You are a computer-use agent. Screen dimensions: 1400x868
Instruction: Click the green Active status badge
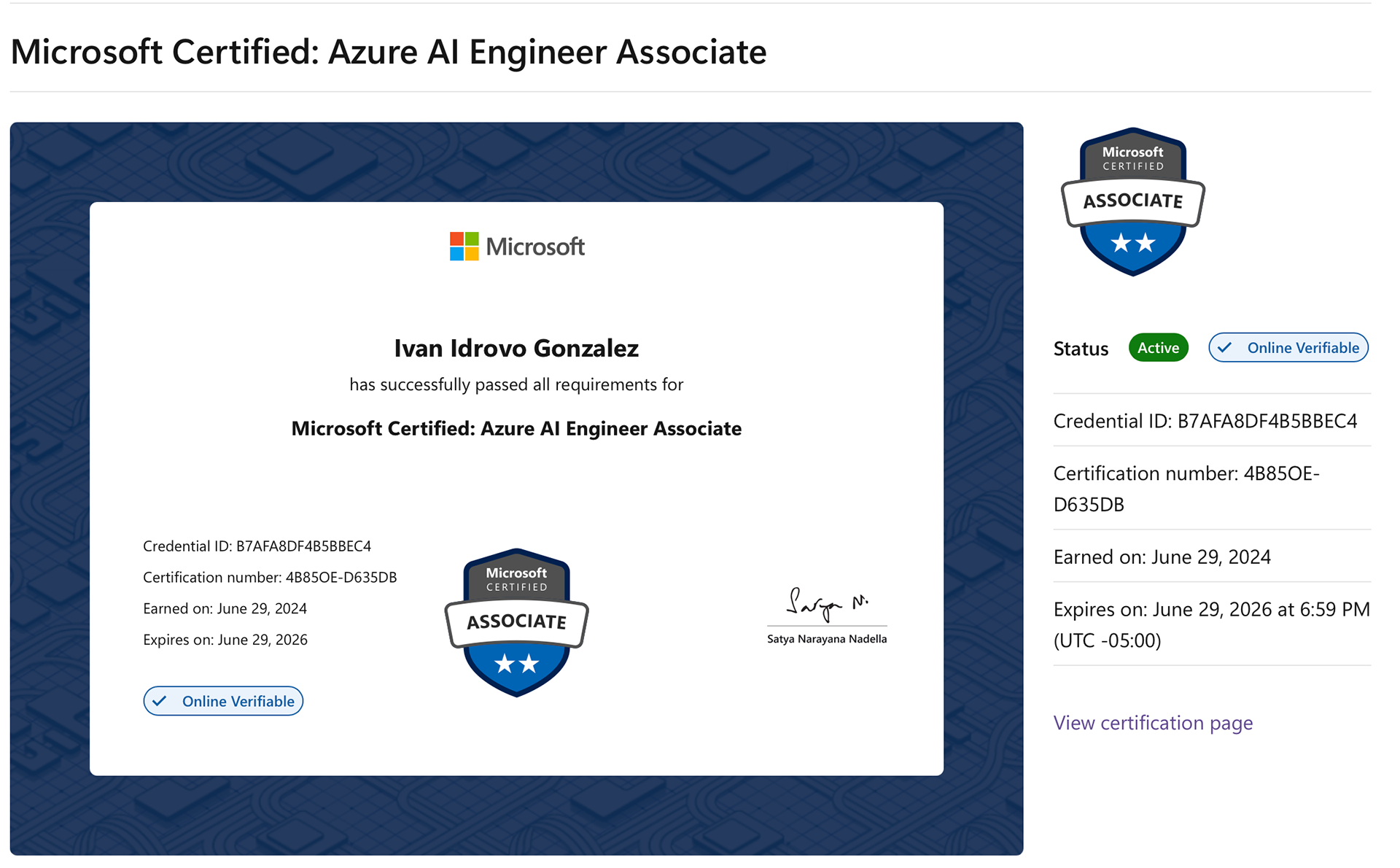point(1158,348)
